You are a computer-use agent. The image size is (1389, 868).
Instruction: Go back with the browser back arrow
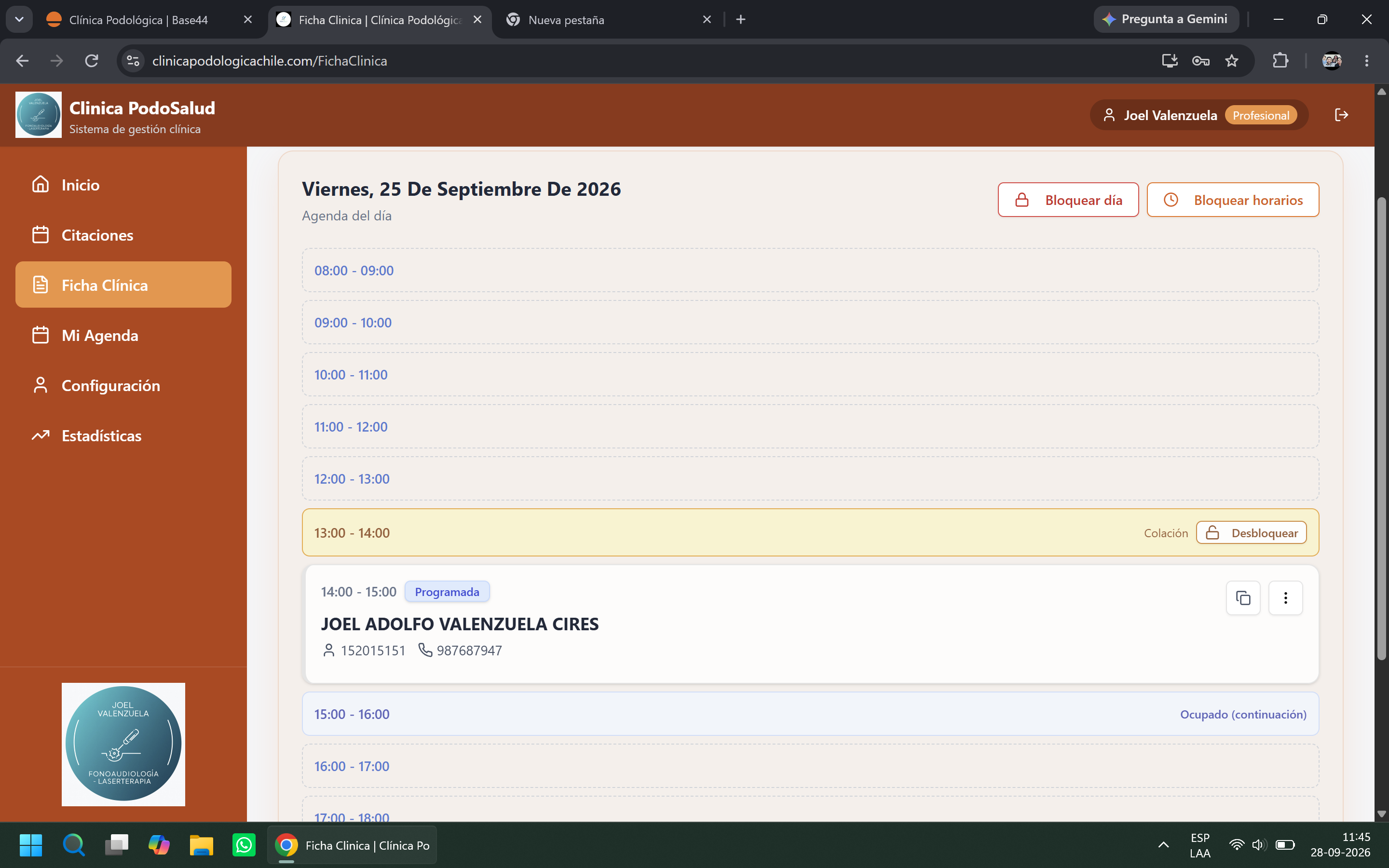click(x=22, y=61)
